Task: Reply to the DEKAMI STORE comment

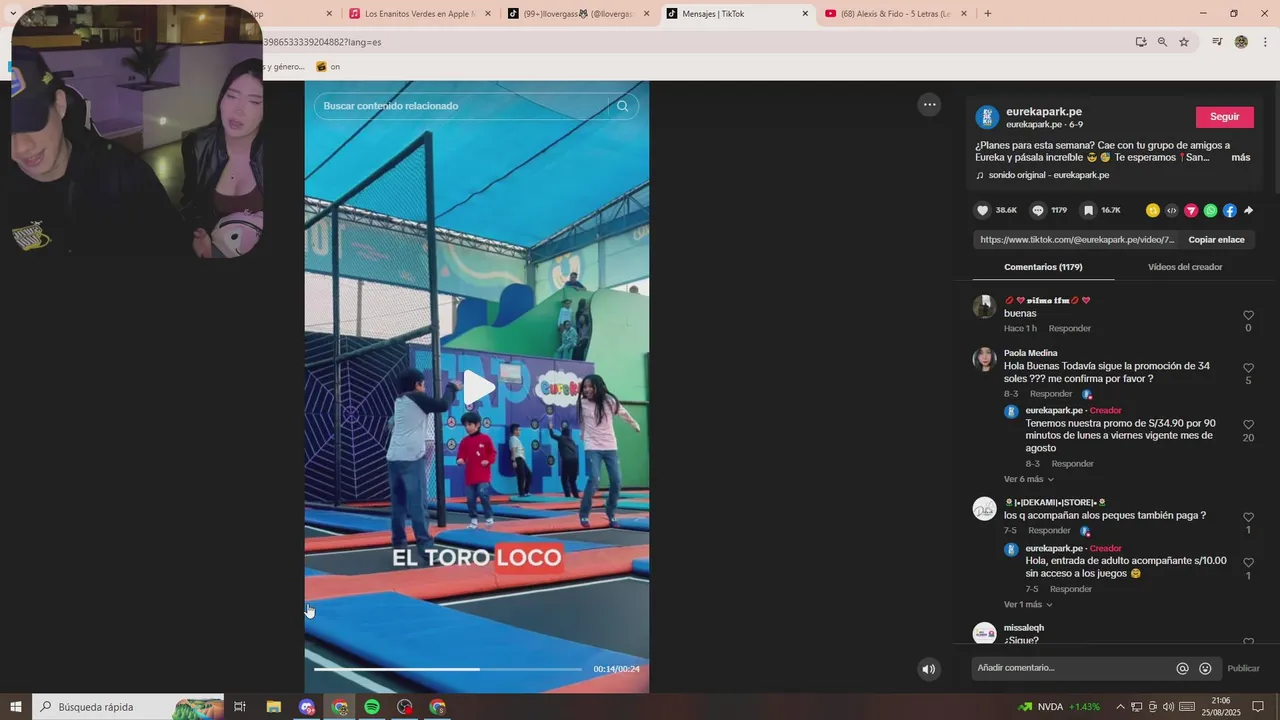Action: click(x=1049, y=531)
